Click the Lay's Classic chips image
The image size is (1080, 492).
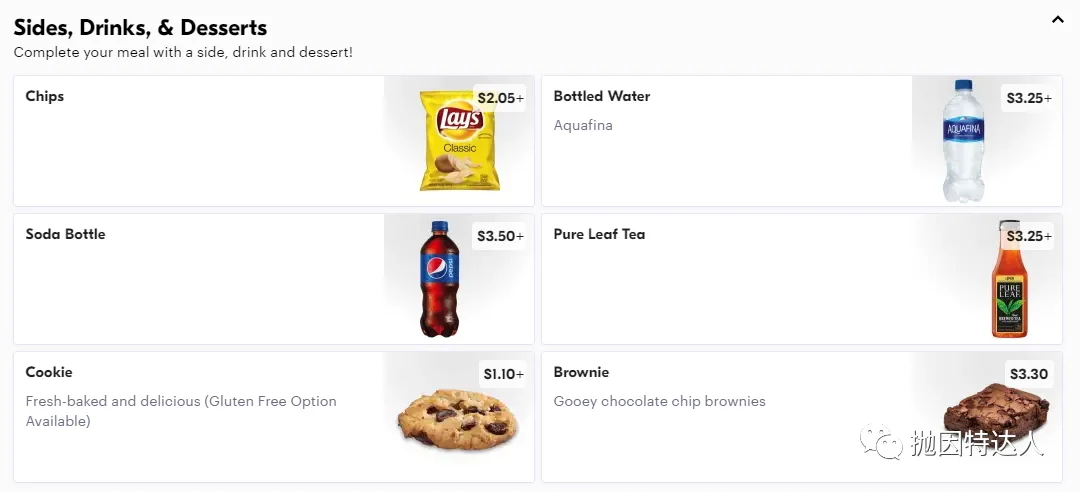pos(459,141)
